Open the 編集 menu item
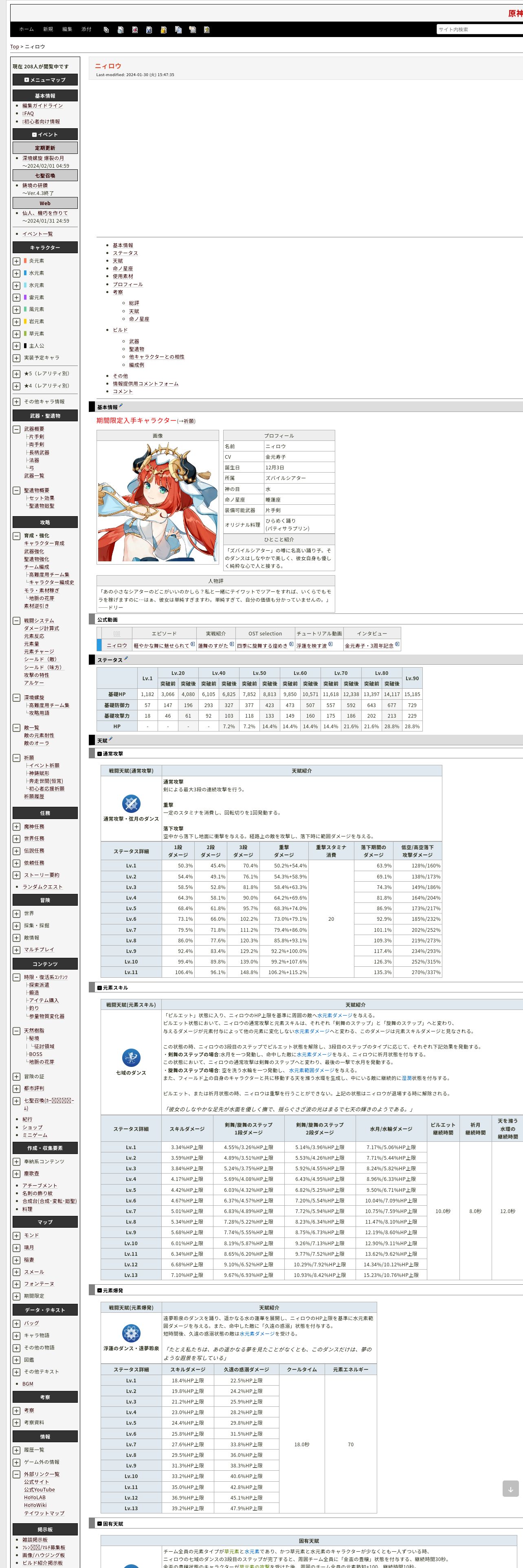 coord(68,29)
